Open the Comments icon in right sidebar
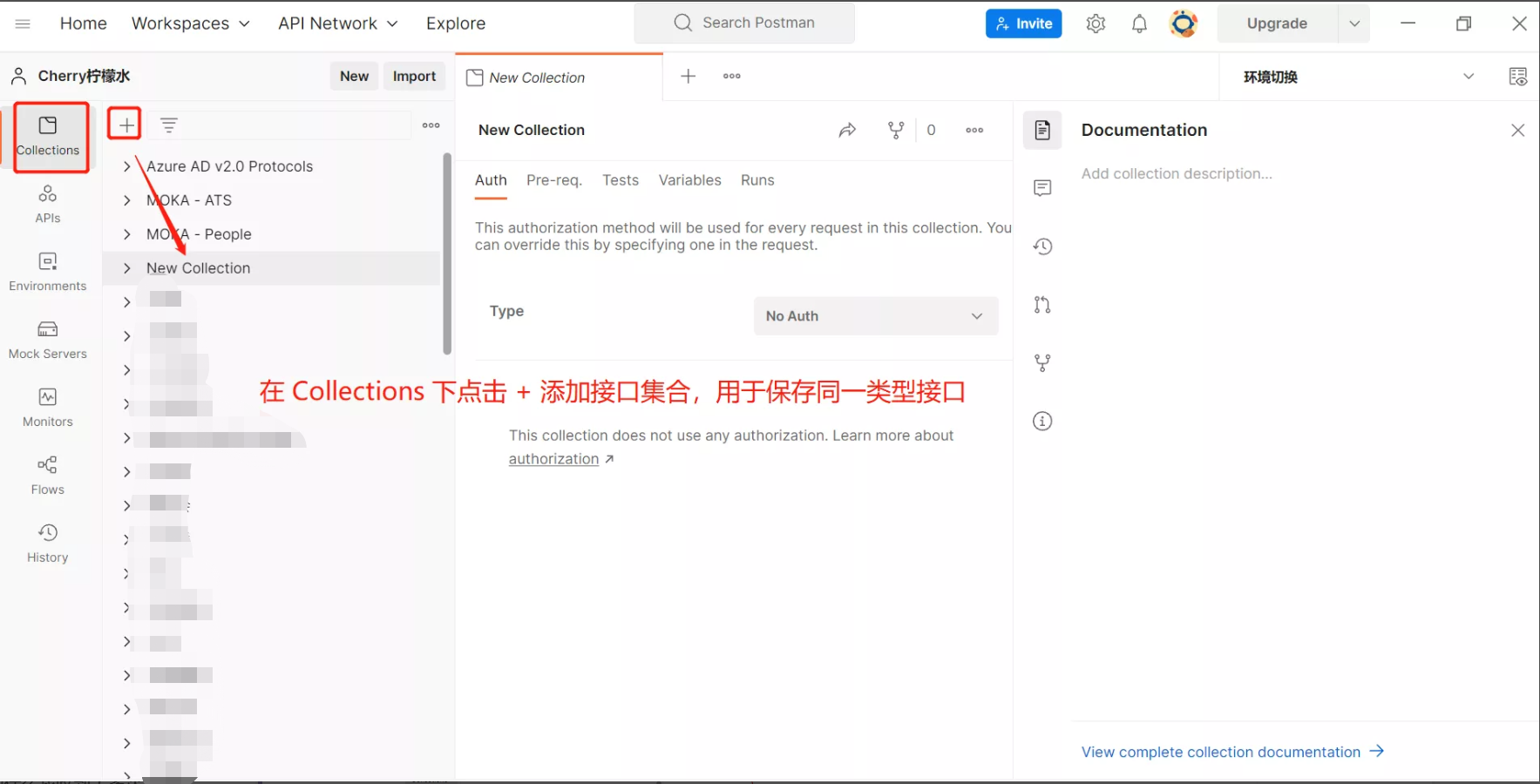This screenshot has width=1540, height=784. (x=1042, y=188)
